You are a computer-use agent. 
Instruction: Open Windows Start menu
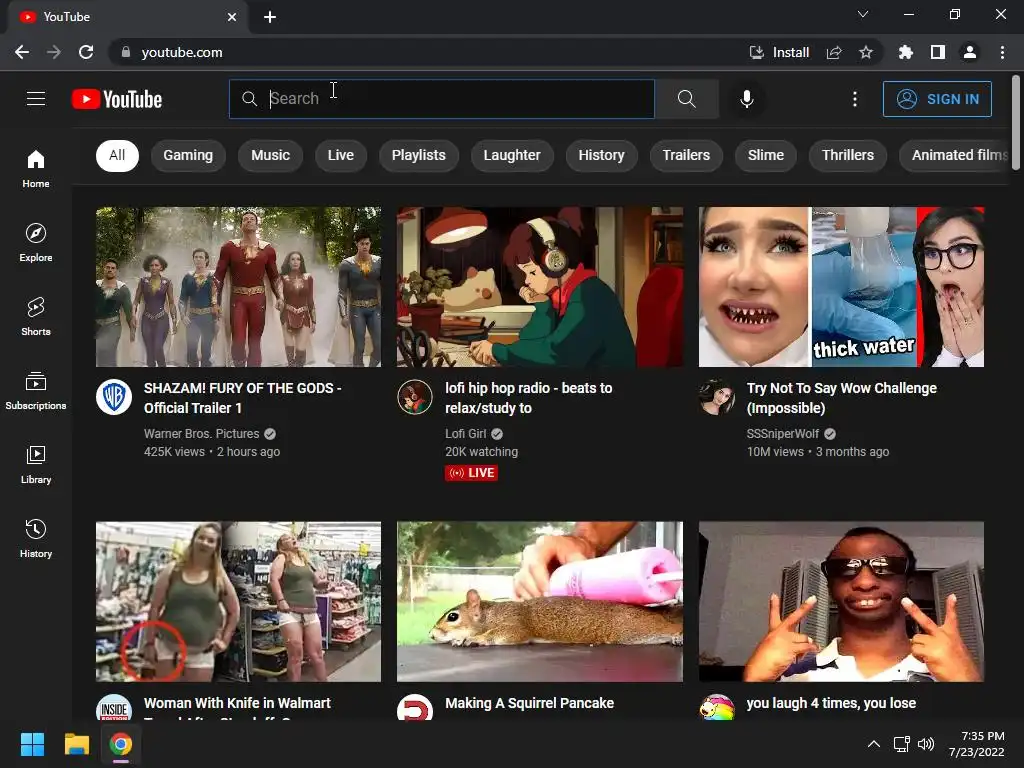pyautogui.click(x=32, y=744)
